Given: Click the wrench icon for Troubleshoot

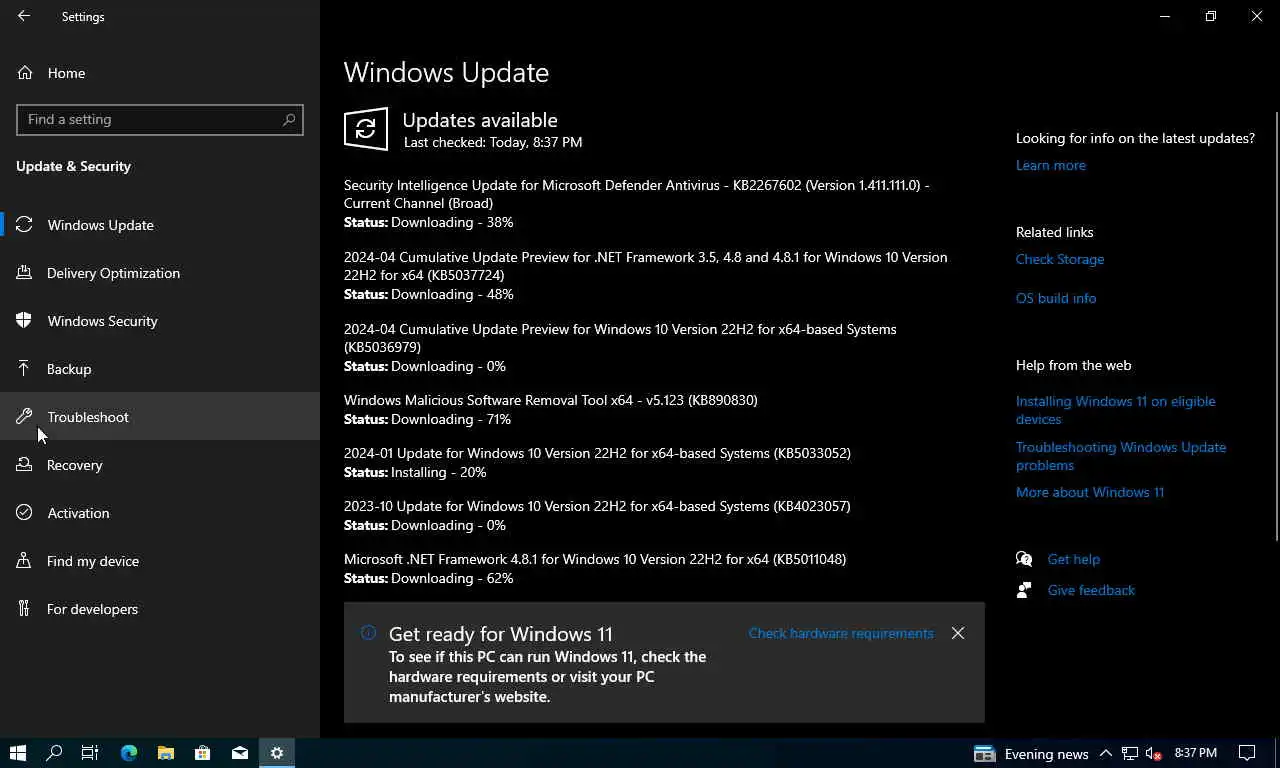Looking at the screenshot, I should coord(24,417).
